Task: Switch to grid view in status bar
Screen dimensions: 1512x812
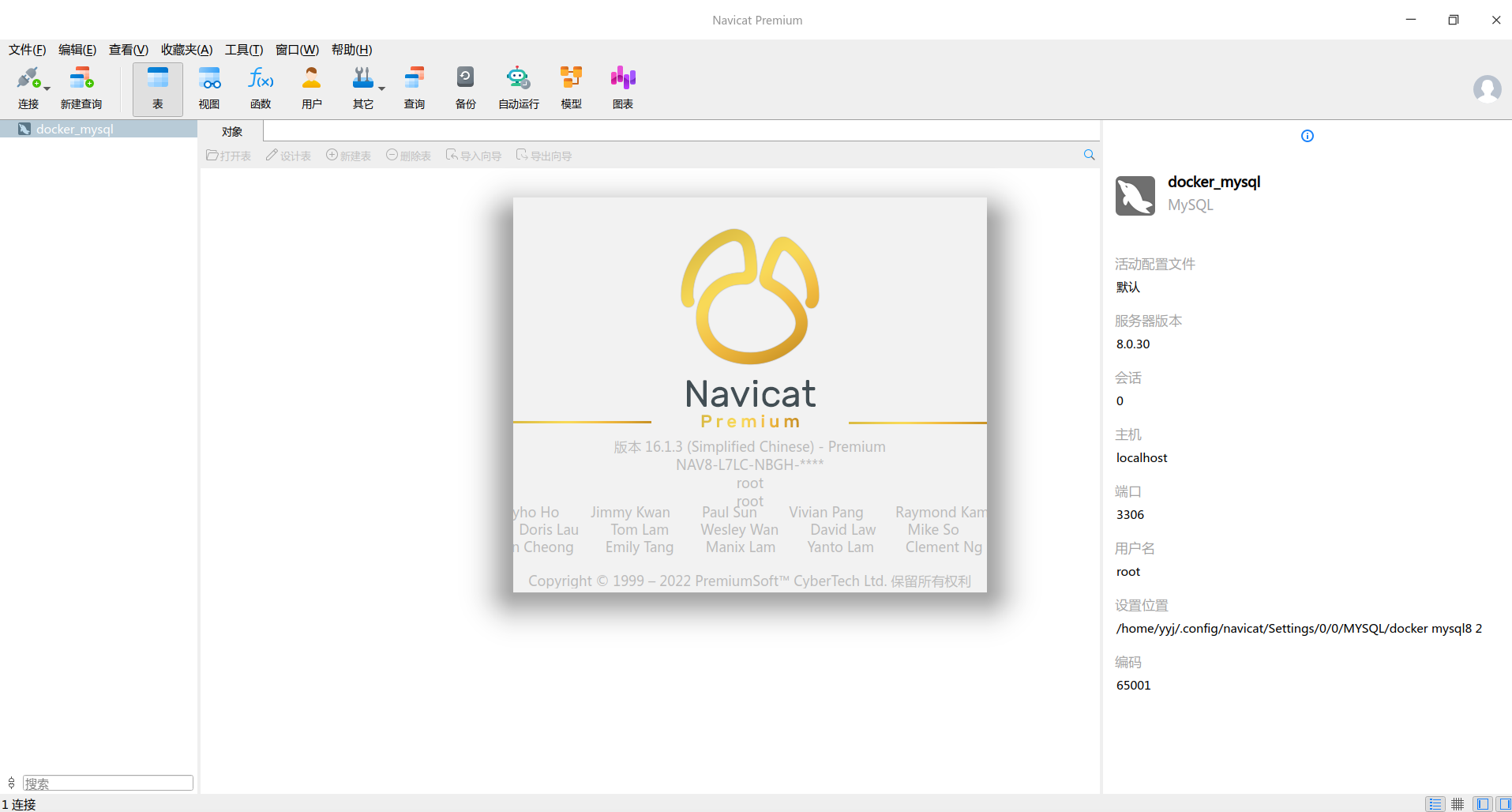Action: tap(1458, 804)
